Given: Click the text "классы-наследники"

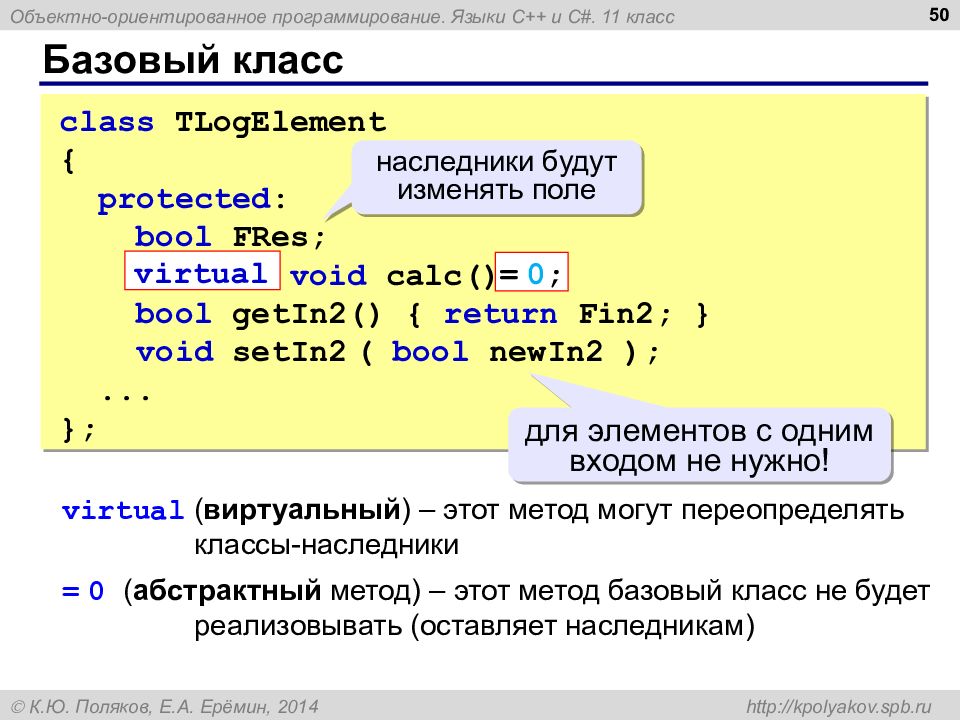Looking at the screenshot, I should (x=326, y=544).
